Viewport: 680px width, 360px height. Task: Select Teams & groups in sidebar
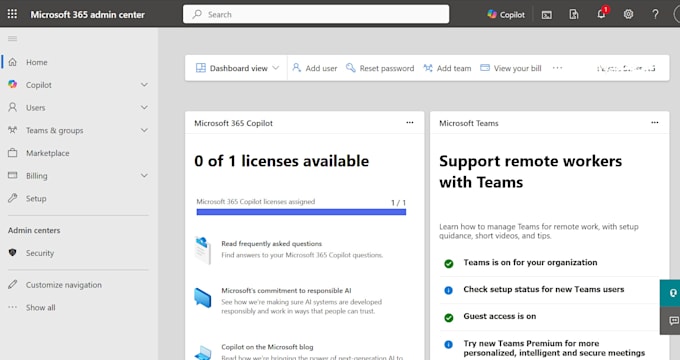tap(55, 130)
